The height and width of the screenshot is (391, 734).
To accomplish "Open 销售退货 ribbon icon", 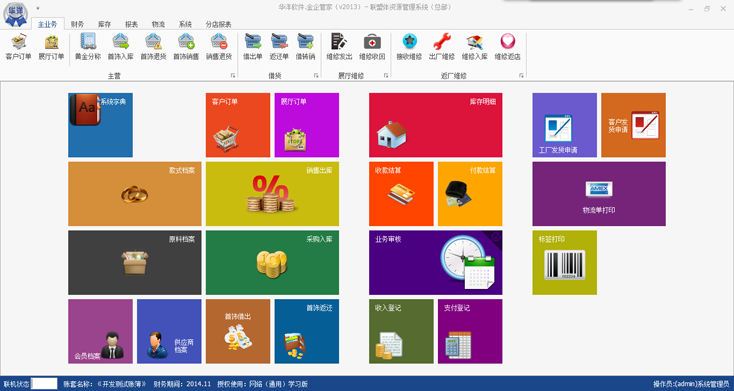I will pyautogui.click(x=219, y=47).
